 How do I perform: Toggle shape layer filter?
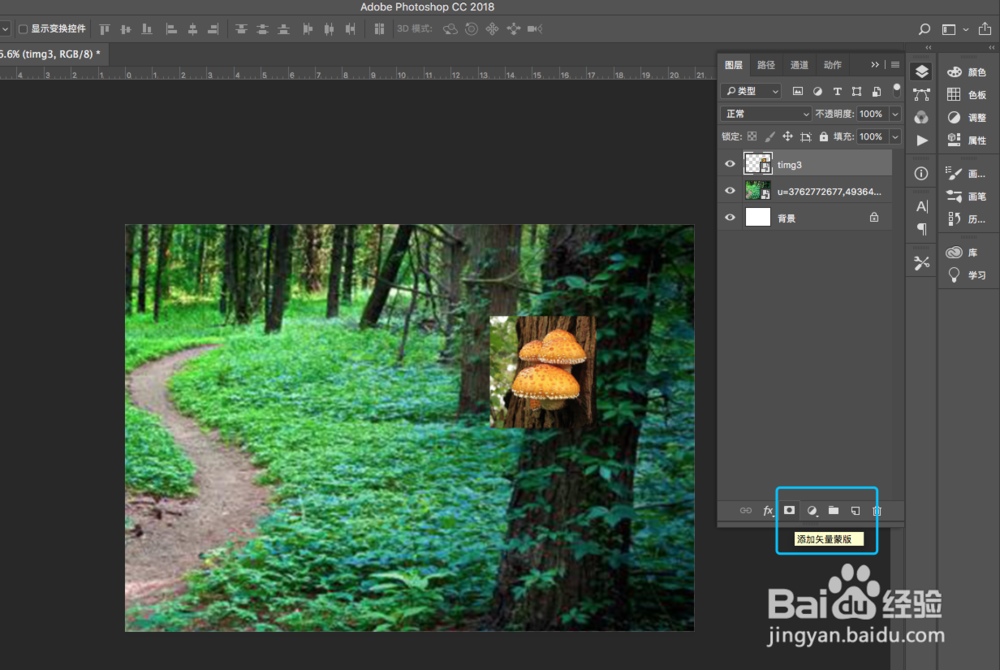point(857,91)
